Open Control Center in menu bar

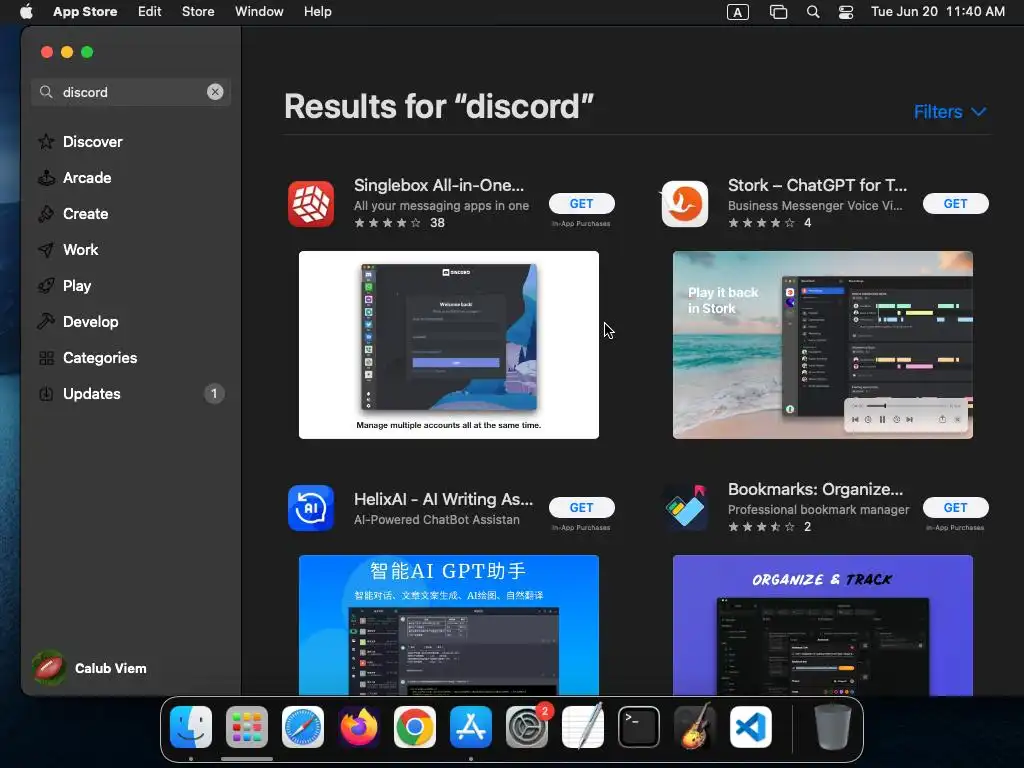click(846, 12)
